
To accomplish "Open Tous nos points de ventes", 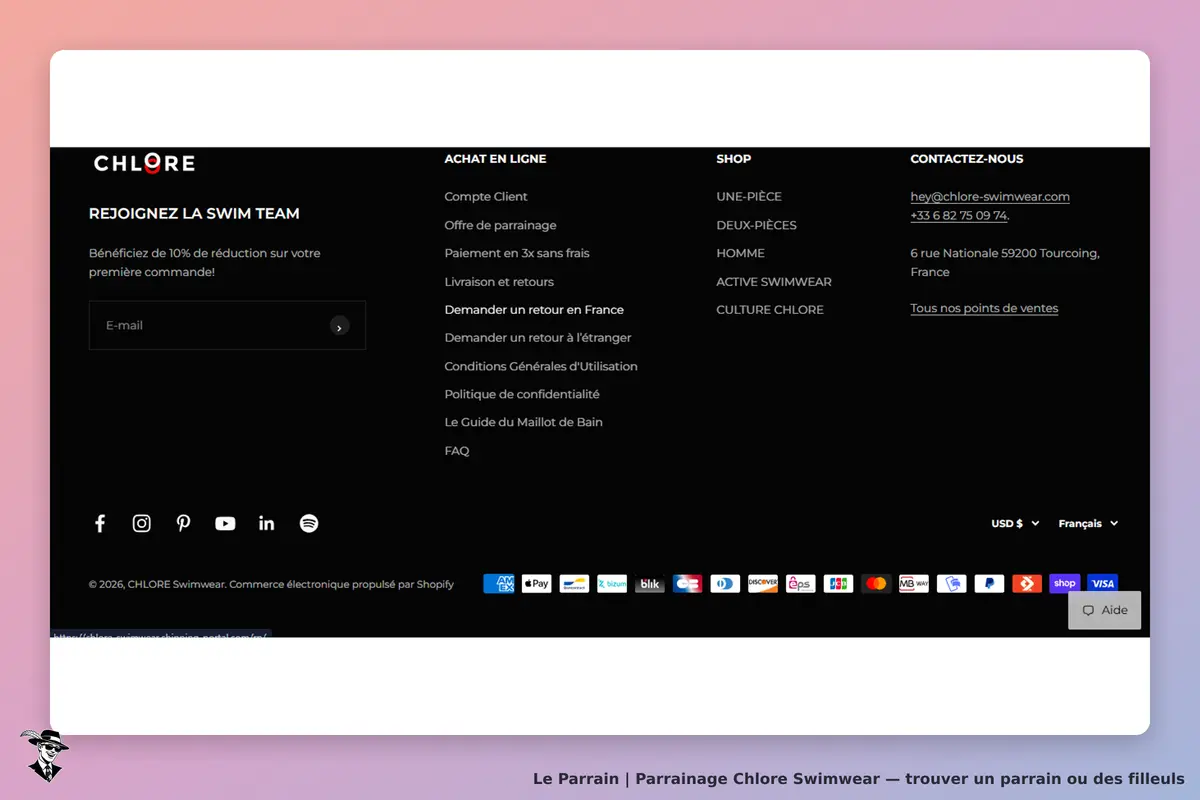I will tap(984, 308).
